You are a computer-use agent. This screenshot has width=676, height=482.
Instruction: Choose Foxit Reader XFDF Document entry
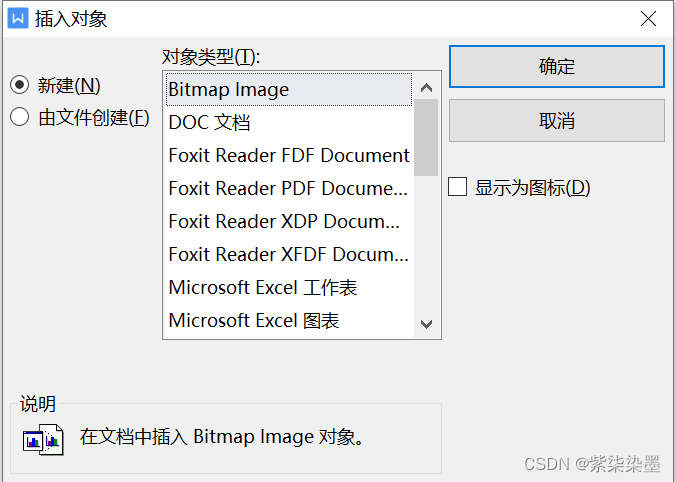coord(288,254)
